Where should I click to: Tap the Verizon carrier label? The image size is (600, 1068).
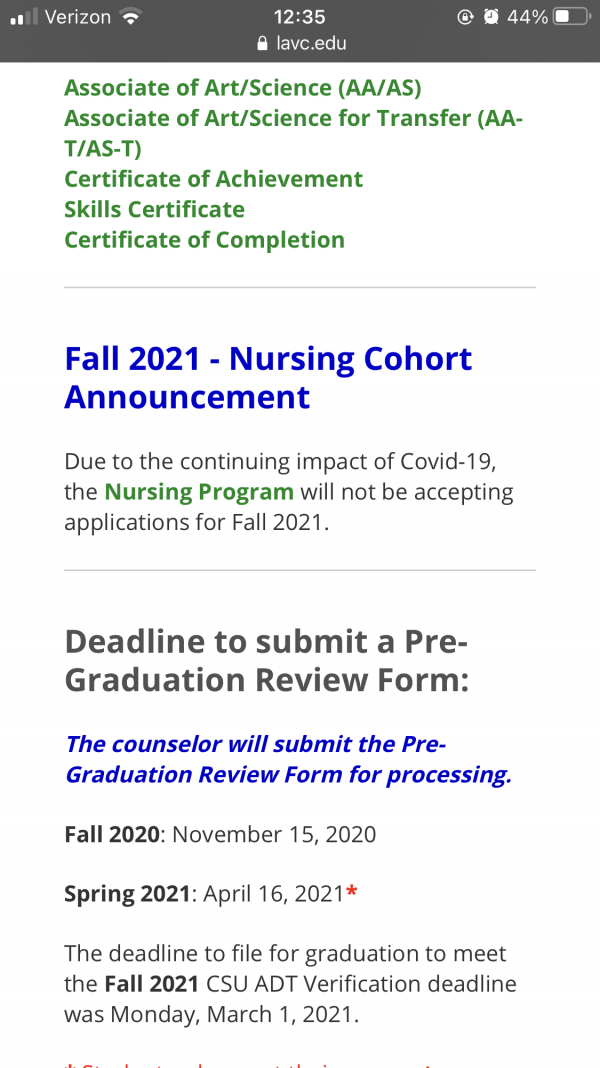(78, 17)
